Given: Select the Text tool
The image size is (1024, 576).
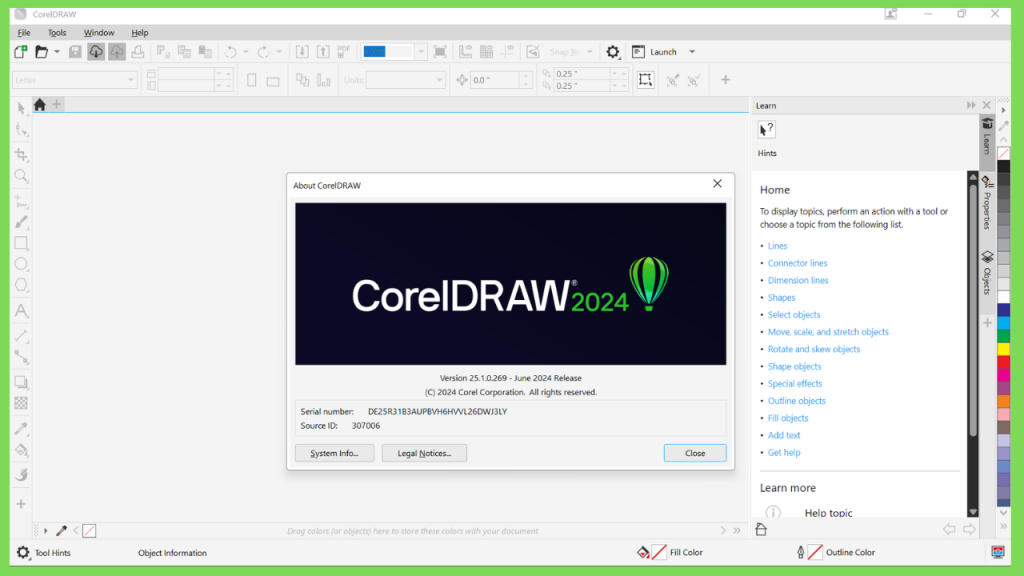Looking at the screenshot, I should 22,311.
